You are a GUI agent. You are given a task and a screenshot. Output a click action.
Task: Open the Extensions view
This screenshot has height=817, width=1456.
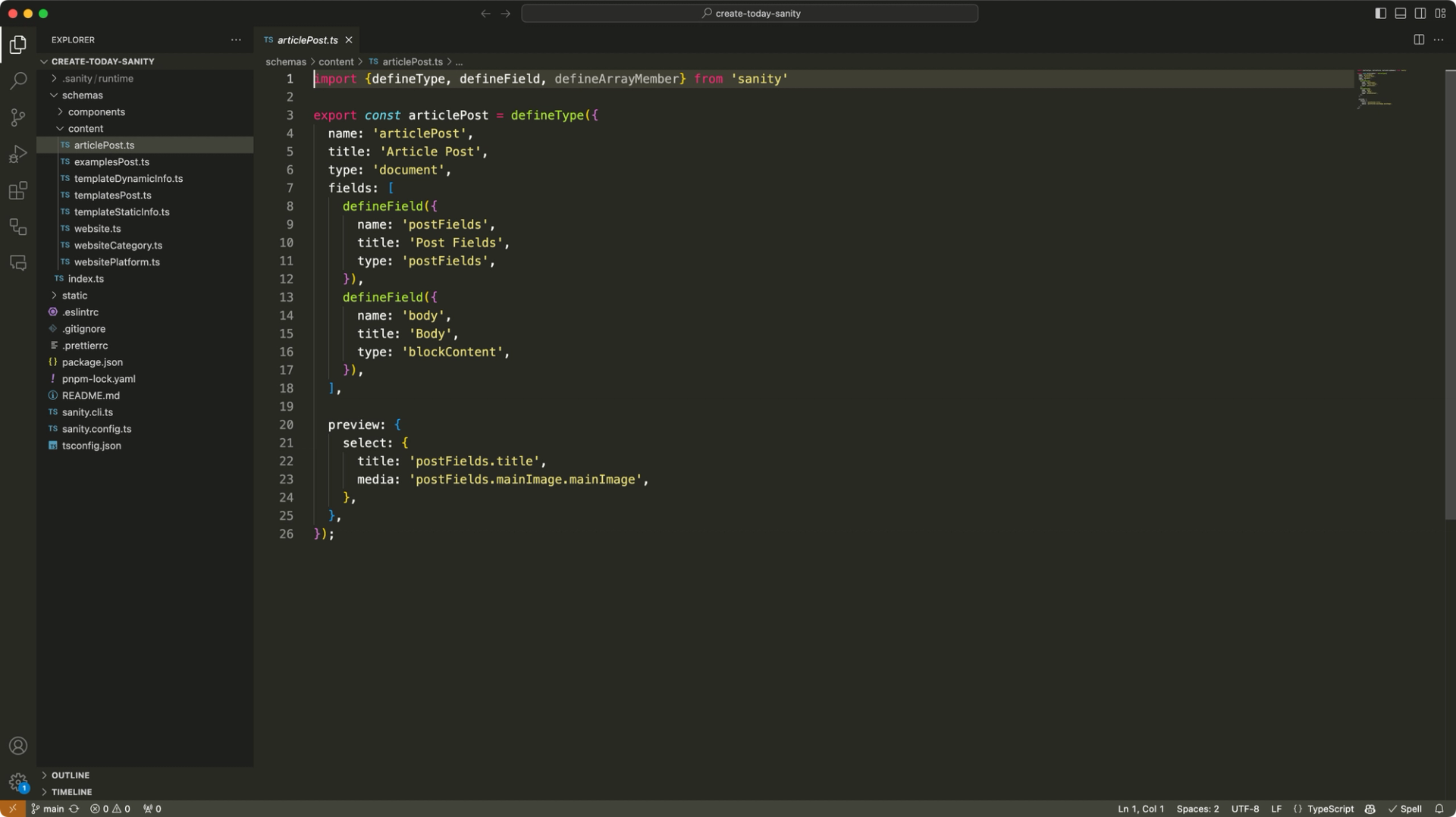(x=18, y=190)
